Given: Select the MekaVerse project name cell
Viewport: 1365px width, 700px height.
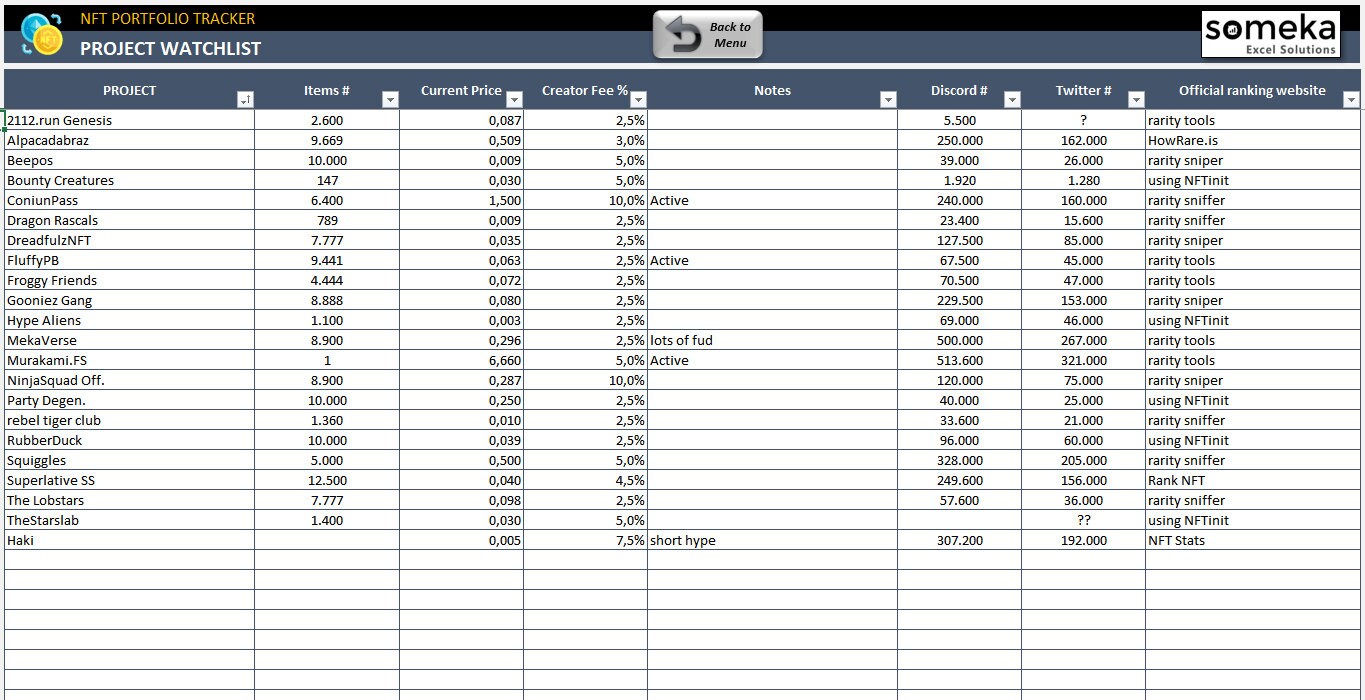Looking at the screenshot, I should point(130,340).
